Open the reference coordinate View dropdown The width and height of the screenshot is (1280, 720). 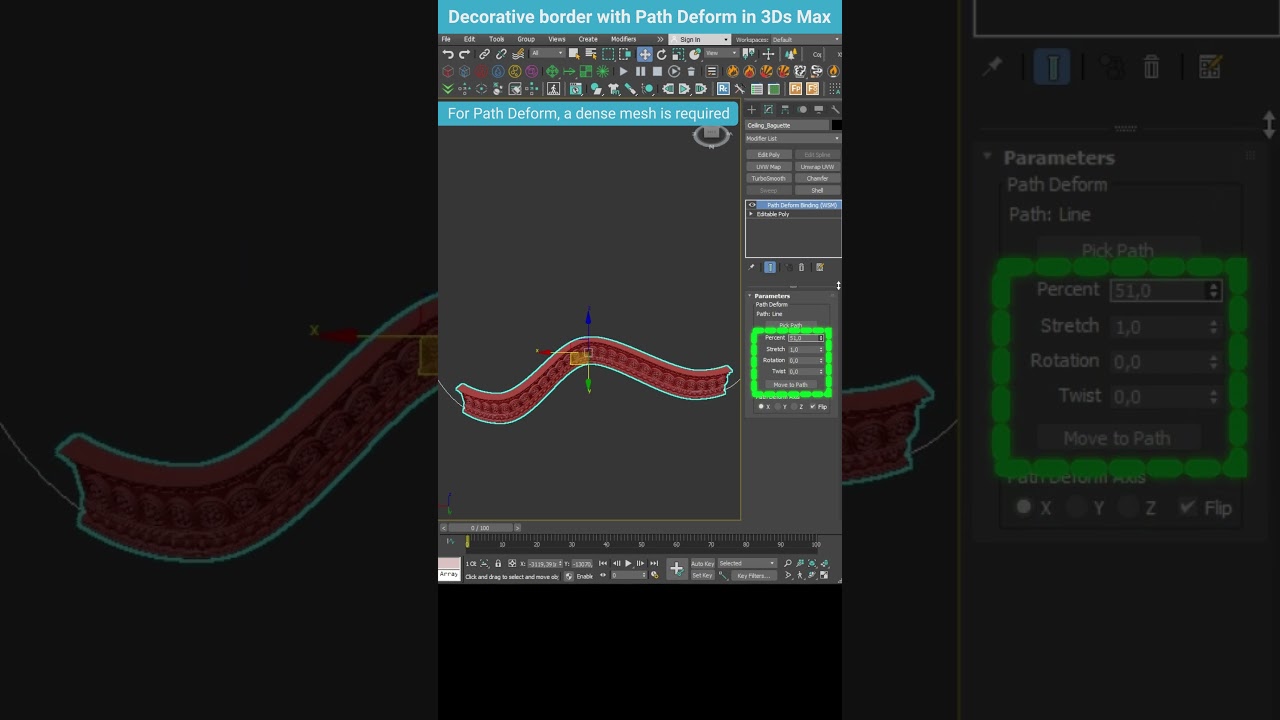point(723,53)
